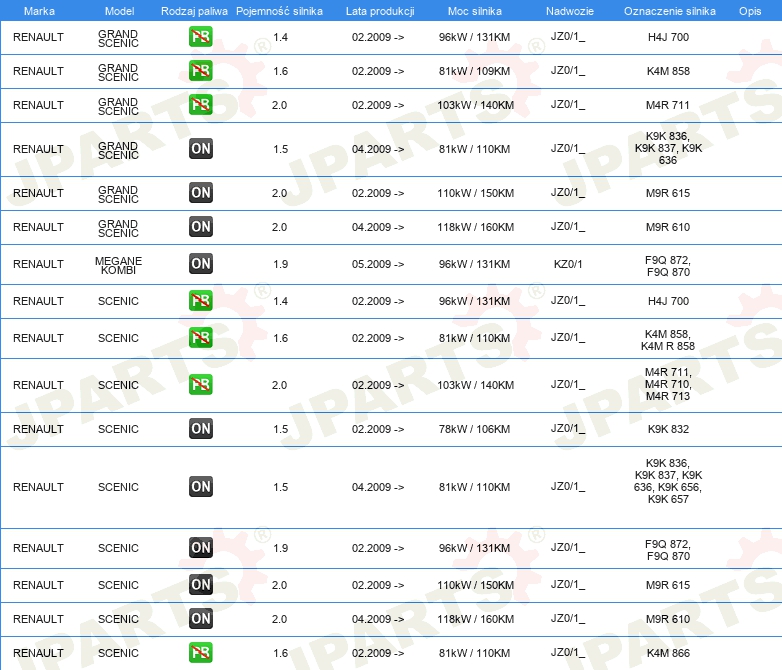Viewport: 782px width, 670px height.
Task: Select the H4J 700 cell in Grand Scenic row
Action: click(668, 37)
